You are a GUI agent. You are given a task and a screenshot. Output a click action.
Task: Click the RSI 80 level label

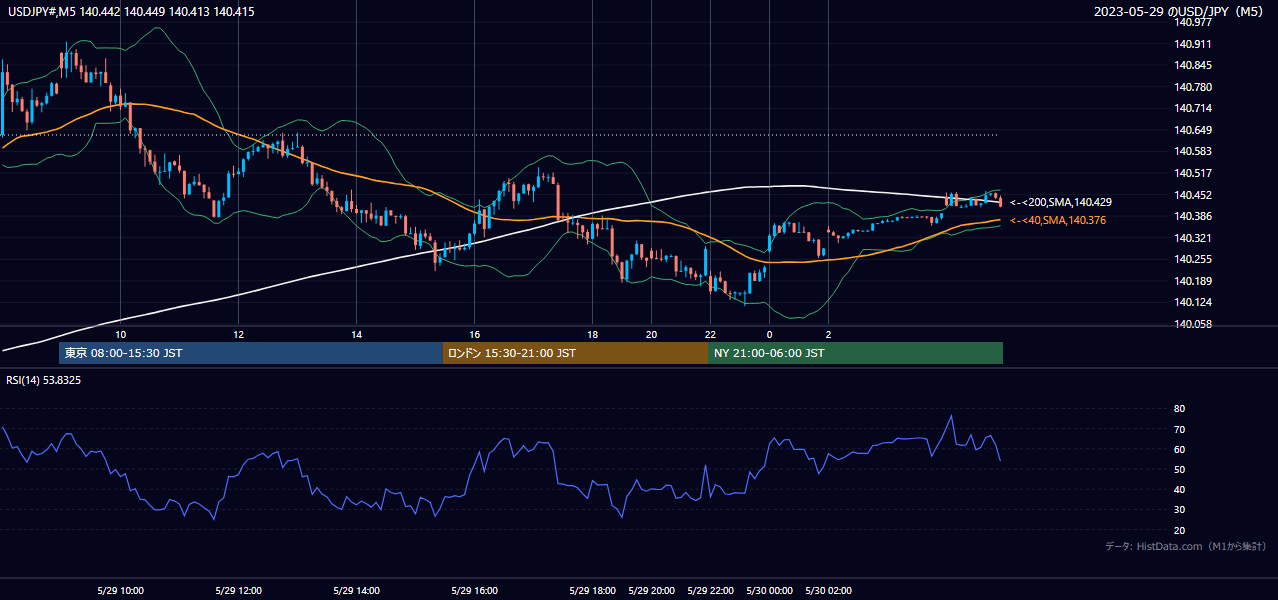(1179, 409)
